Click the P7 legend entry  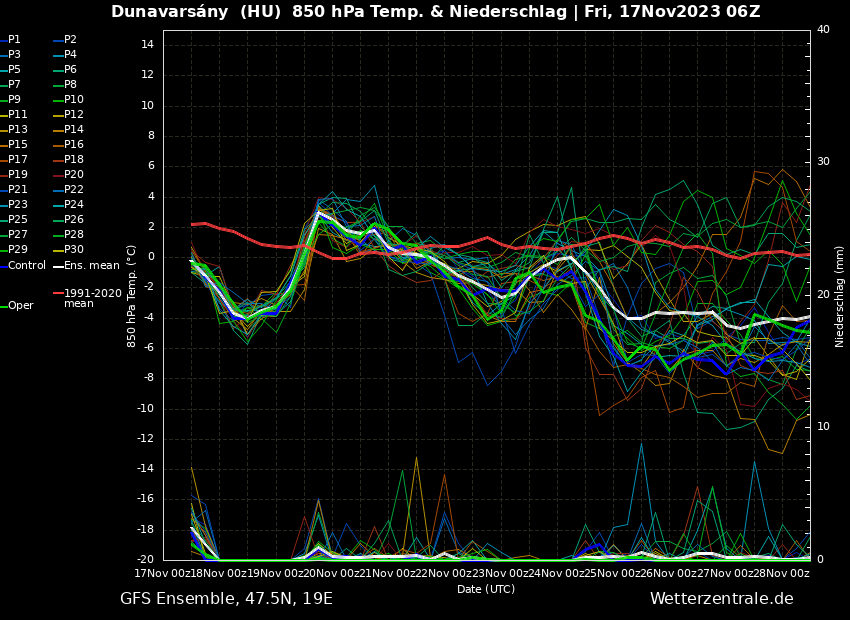click(14, 85)
